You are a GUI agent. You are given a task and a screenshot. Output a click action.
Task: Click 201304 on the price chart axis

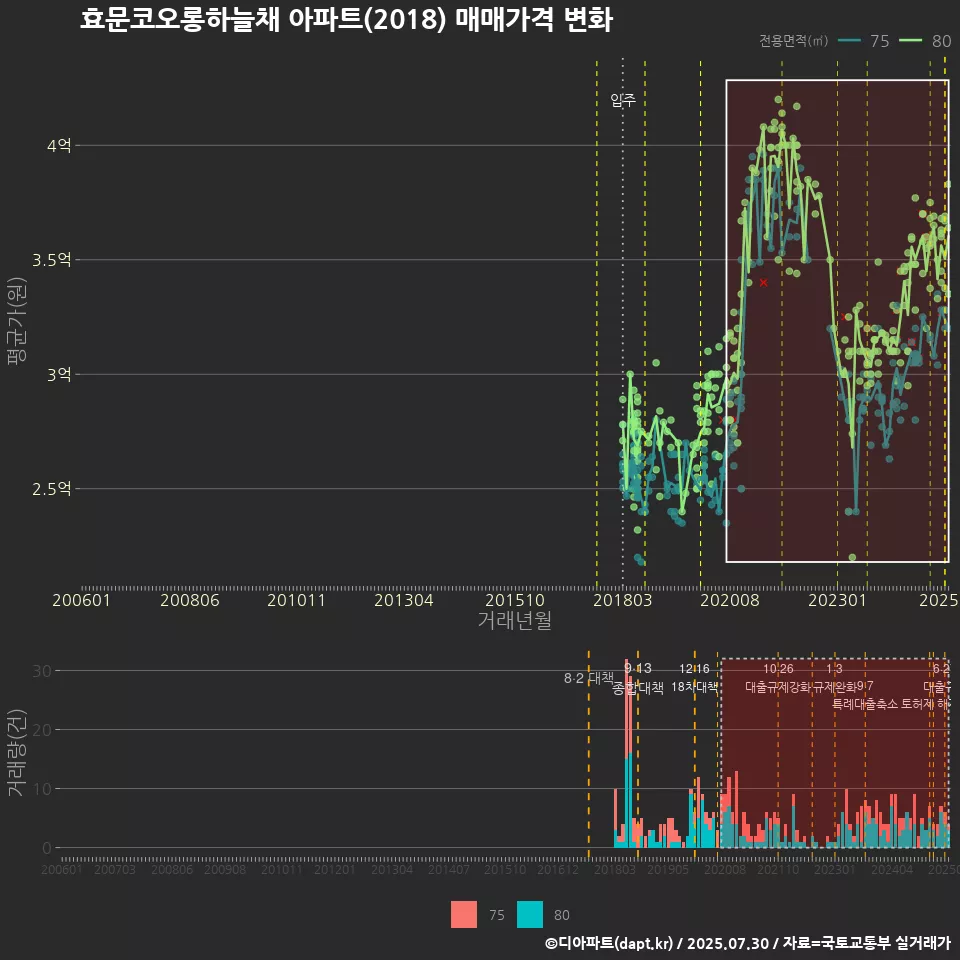click(403, 600)
